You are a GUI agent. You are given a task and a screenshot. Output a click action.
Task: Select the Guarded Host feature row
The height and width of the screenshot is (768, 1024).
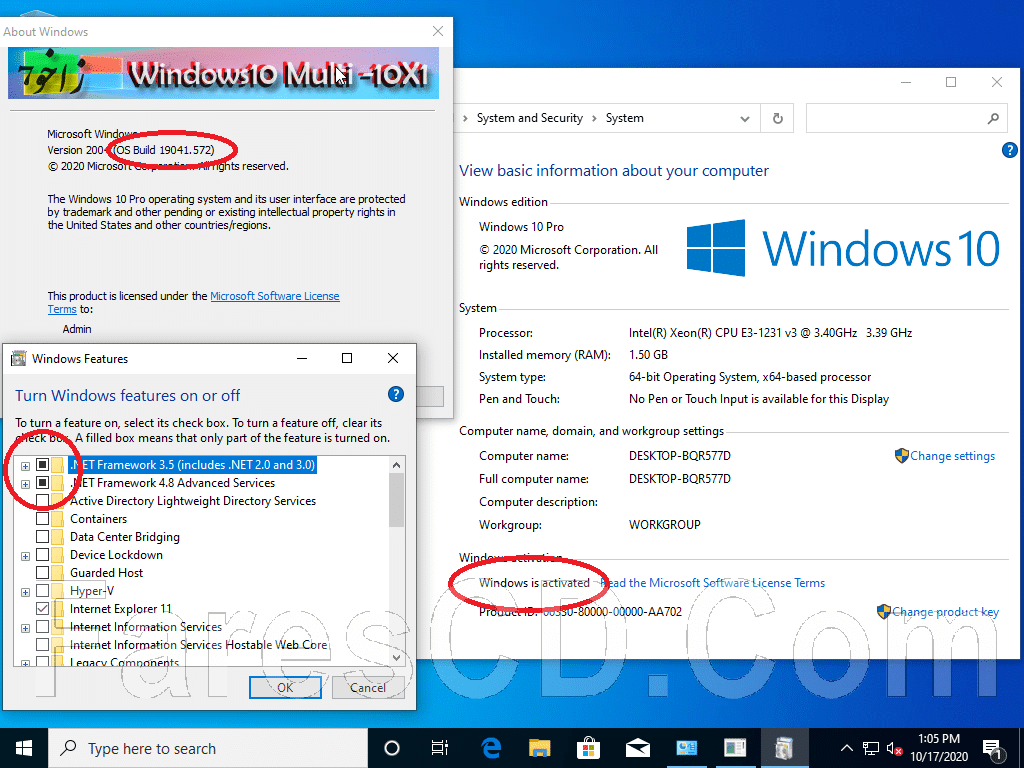click(x=106, y=573)
